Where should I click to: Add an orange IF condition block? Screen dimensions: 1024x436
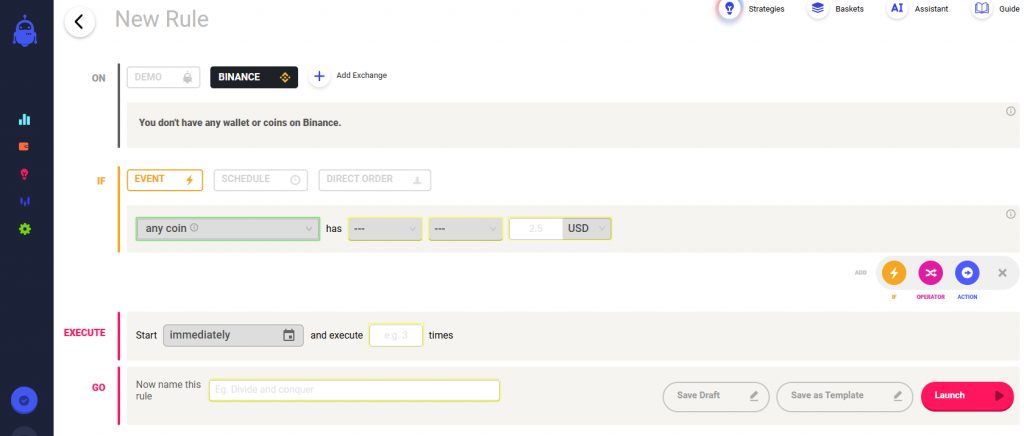tap(894, 273)
